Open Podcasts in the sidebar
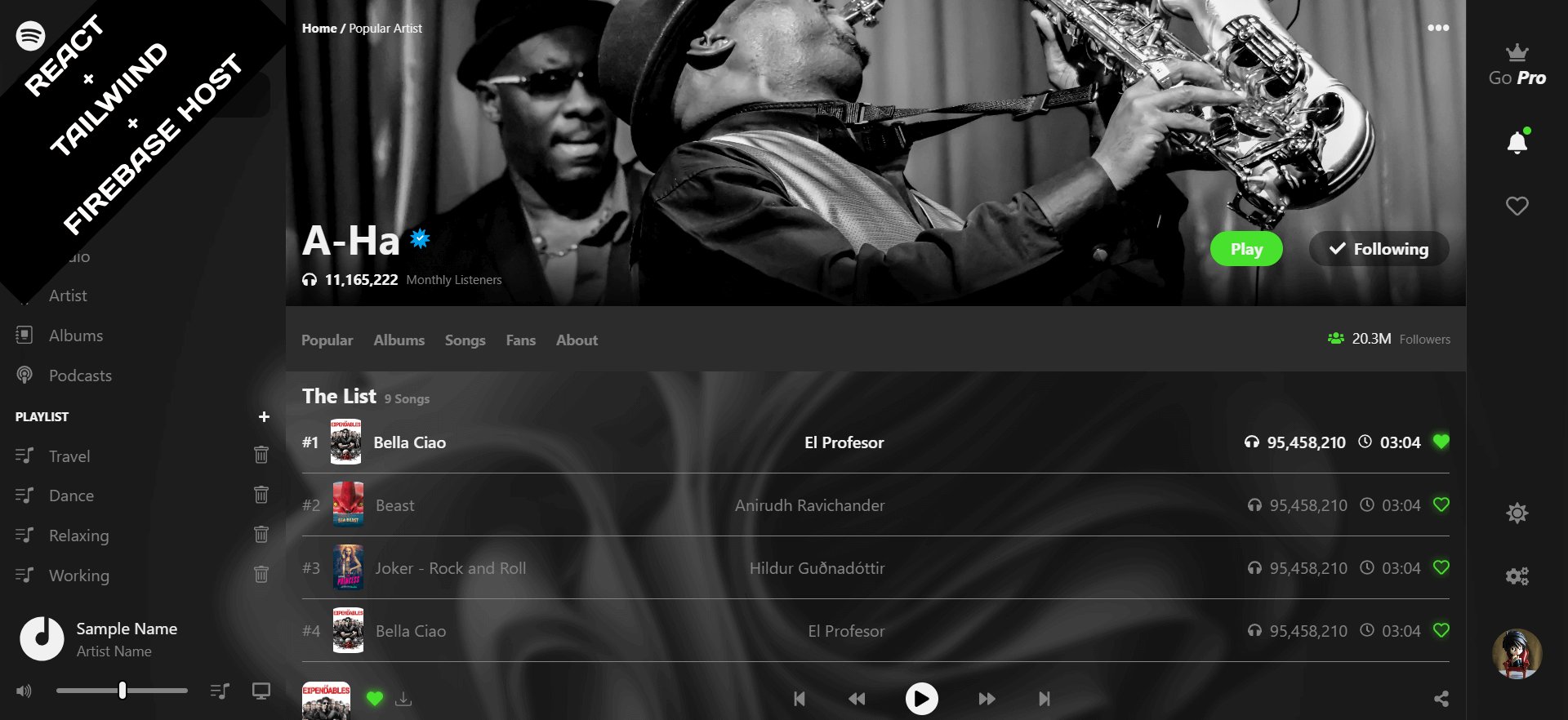Image resolution: width=1568 pixels, height=720 pixels. coord(80,376)
